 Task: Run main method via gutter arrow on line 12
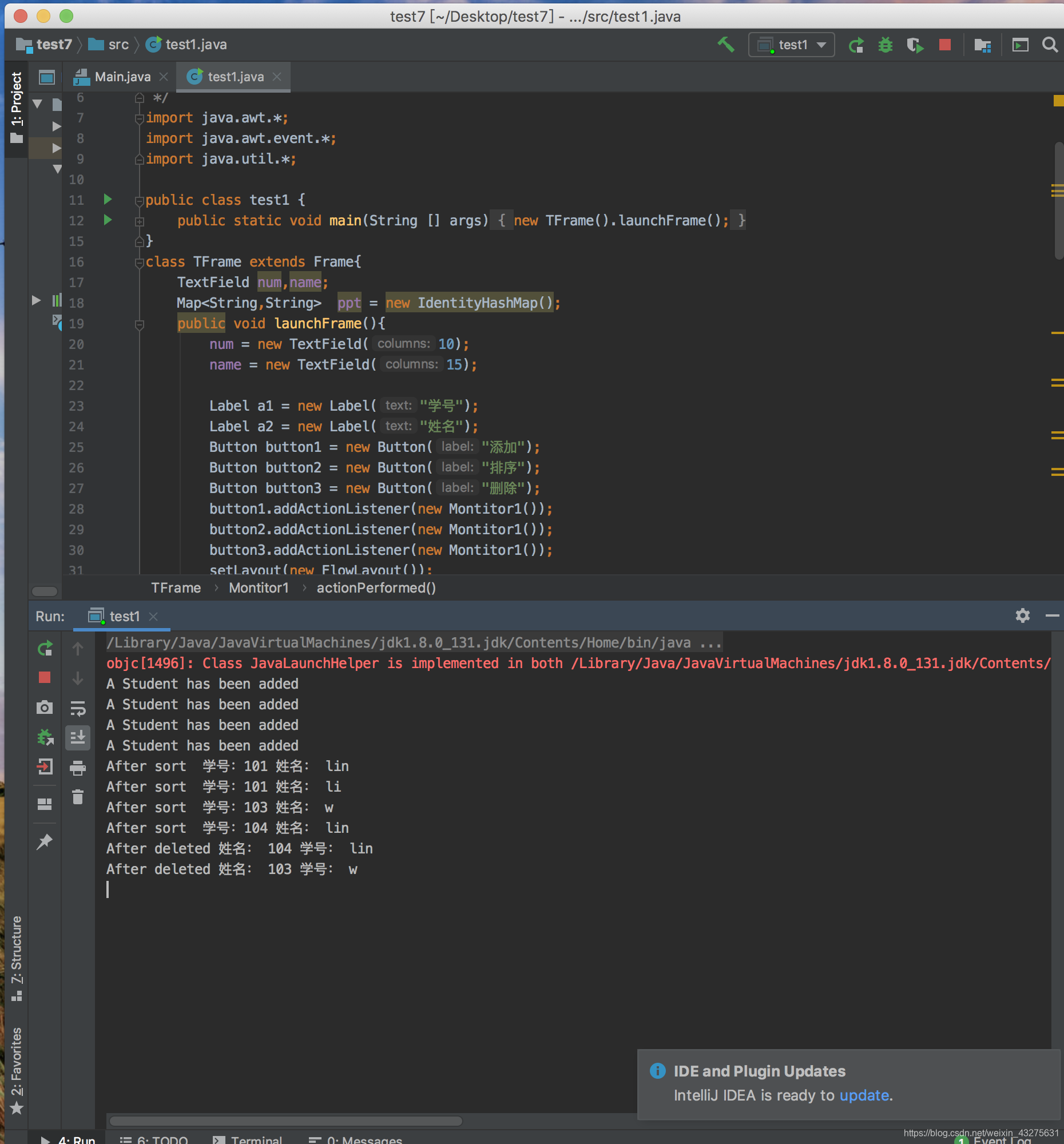click(108, 220)
